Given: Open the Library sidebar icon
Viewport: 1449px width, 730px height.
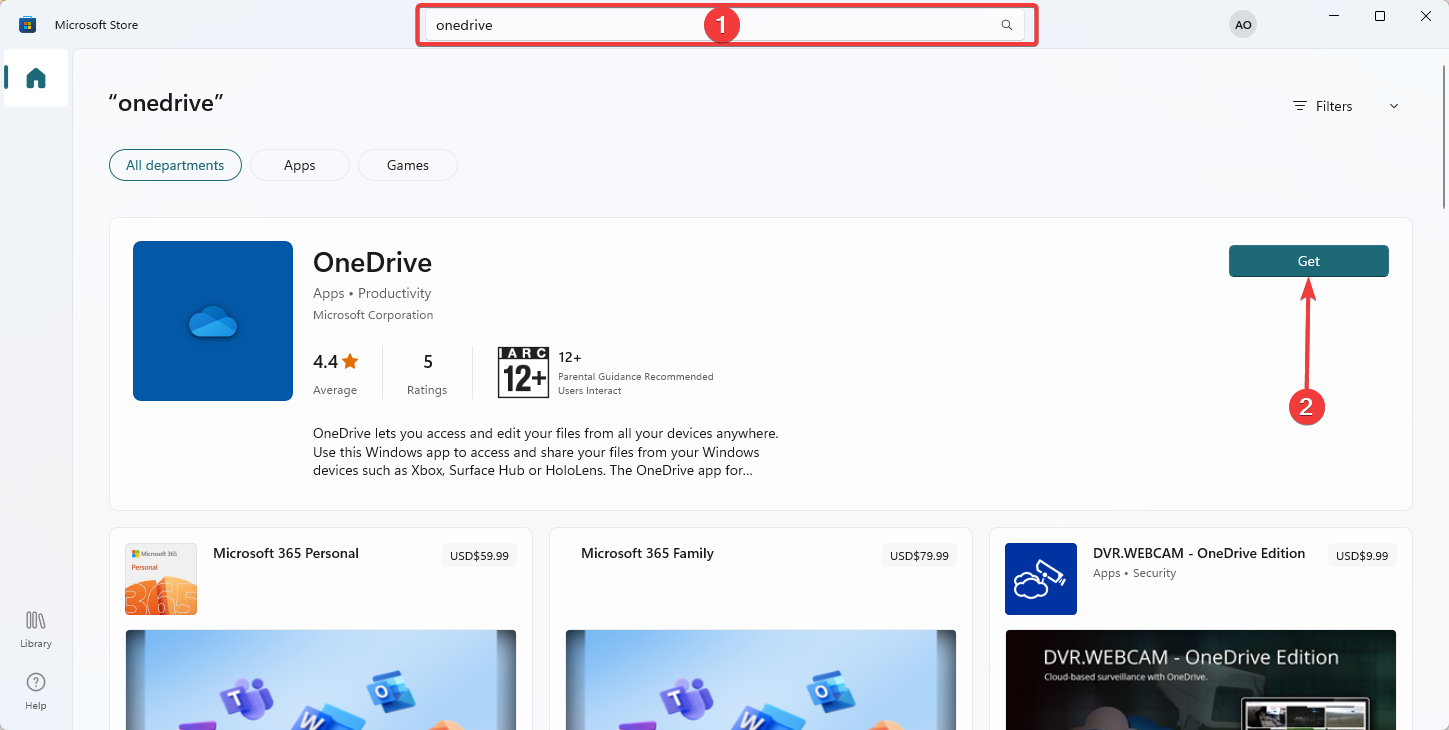Looking at the screenshot, I should 36,629.
